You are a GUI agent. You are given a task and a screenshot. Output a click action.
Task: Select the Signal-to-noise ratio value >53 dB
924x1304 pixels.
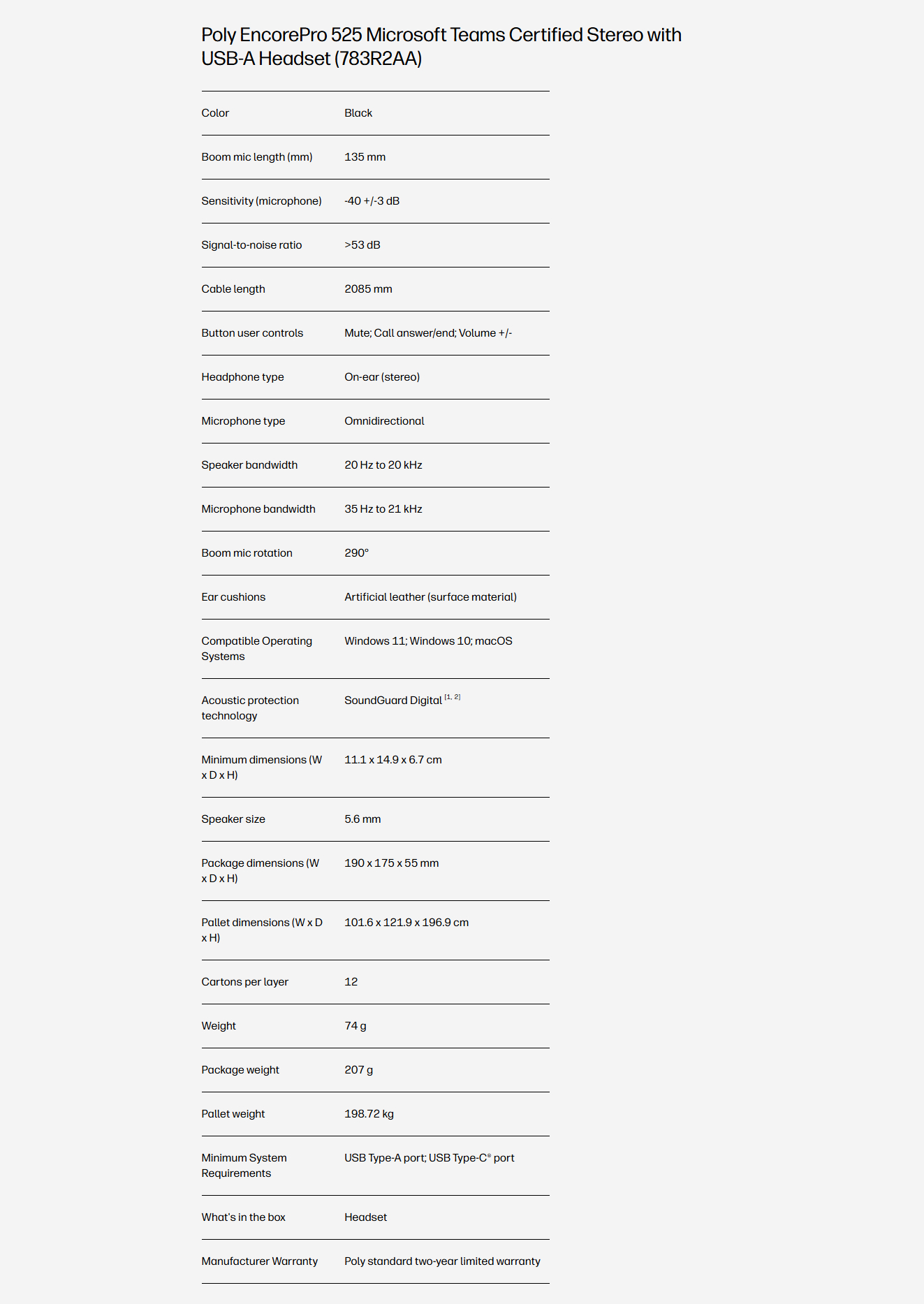[362, 245]
